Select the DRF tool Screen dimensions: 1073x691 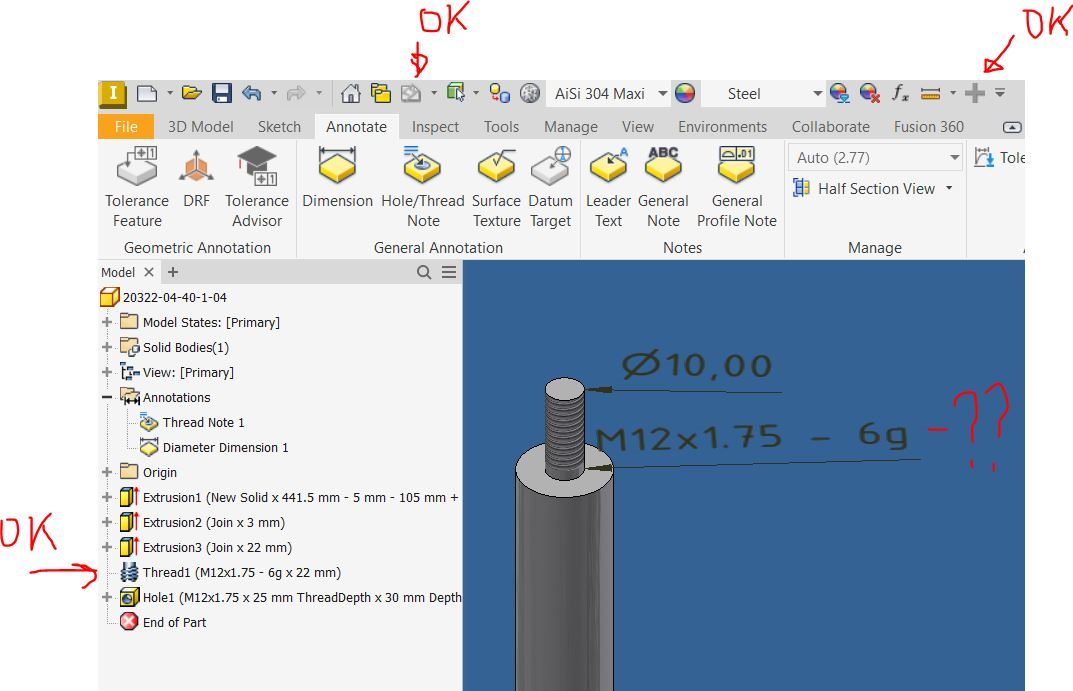[x=196, y=179]
